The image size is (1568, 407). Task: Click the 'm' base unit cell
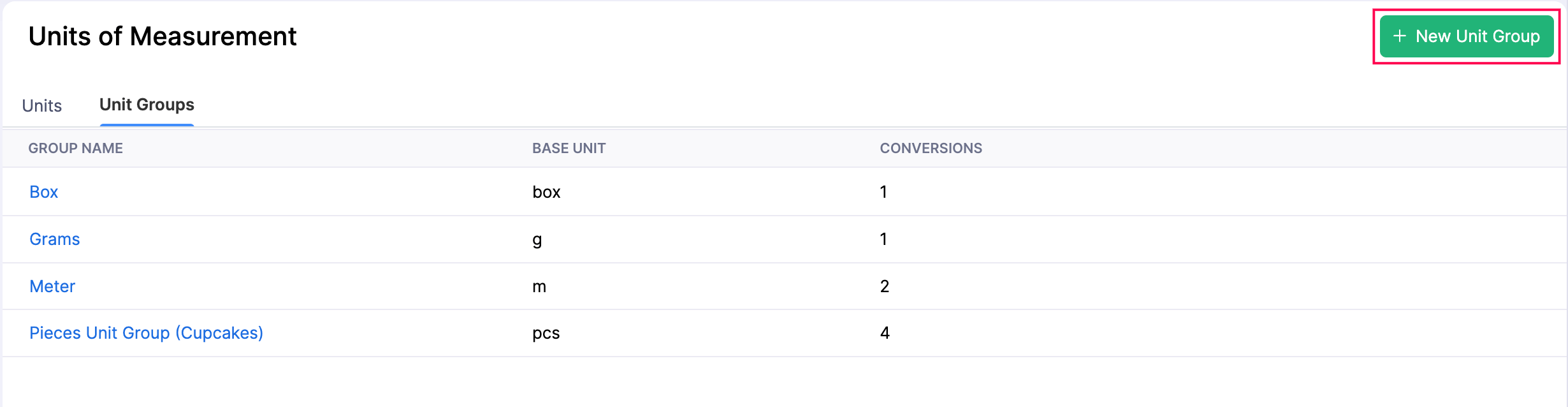(539, 286)
